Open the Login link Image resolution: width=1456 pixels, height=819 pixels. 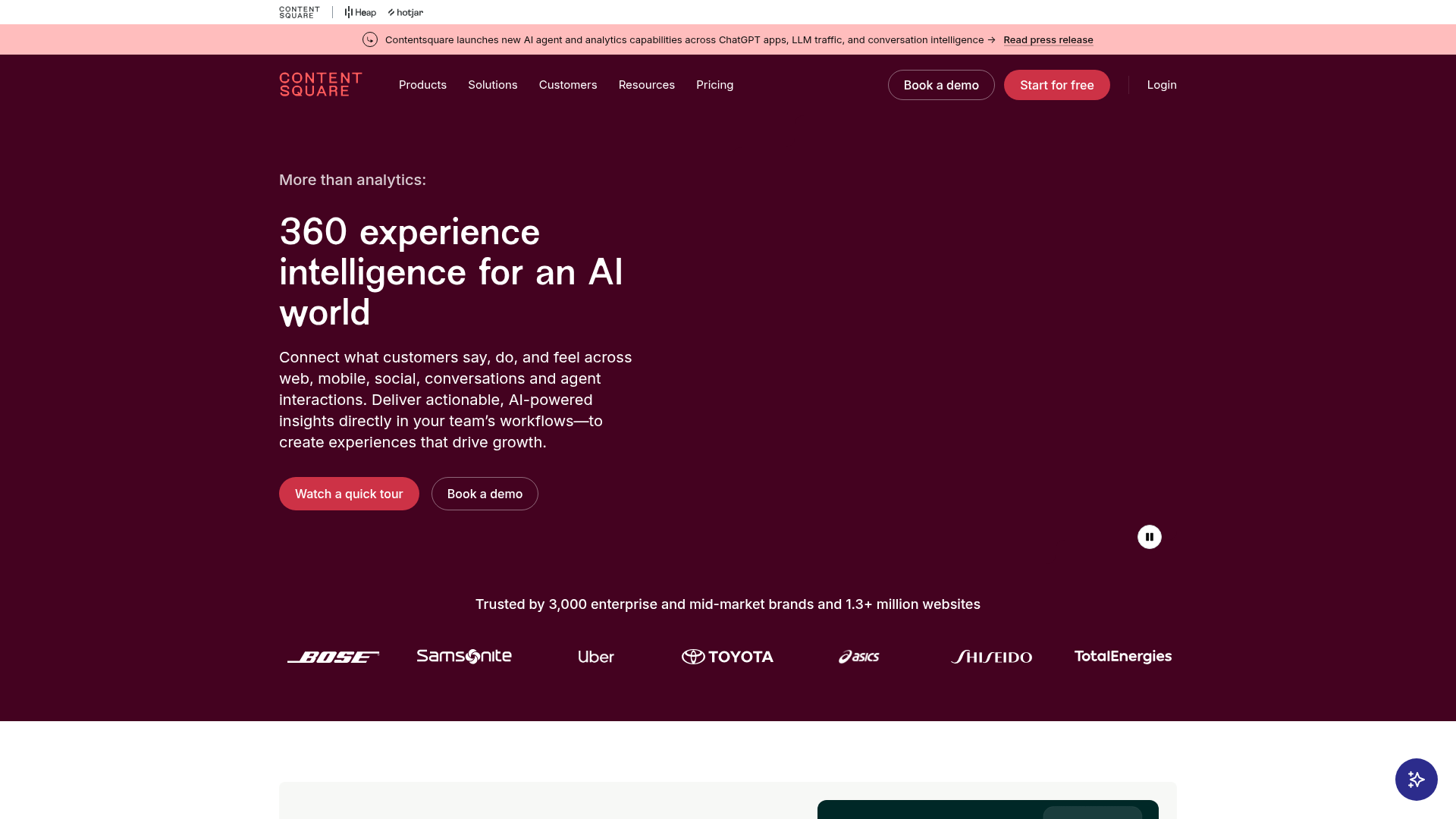(1162, 85)
